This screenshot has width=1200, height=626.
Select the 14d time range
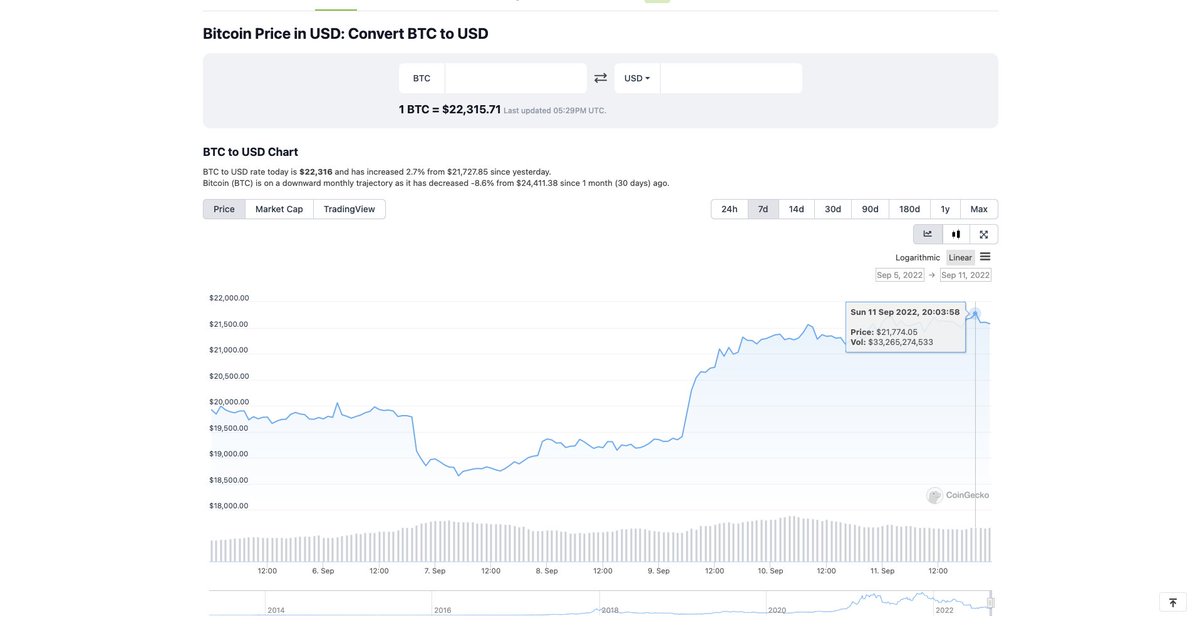(796, 209)
